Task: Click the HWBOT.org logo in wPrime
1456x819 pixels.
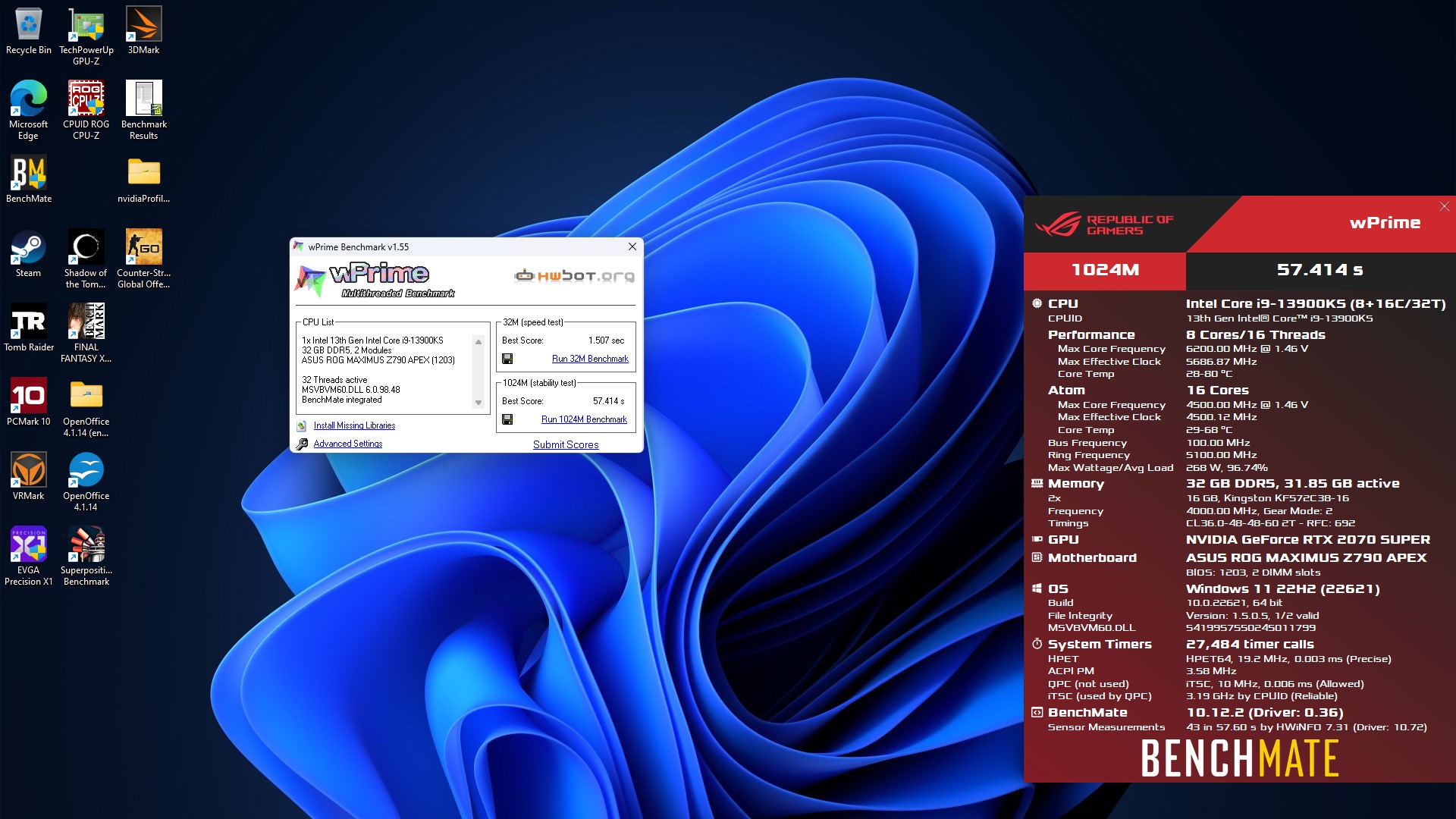Action: (x=574, y=276)
